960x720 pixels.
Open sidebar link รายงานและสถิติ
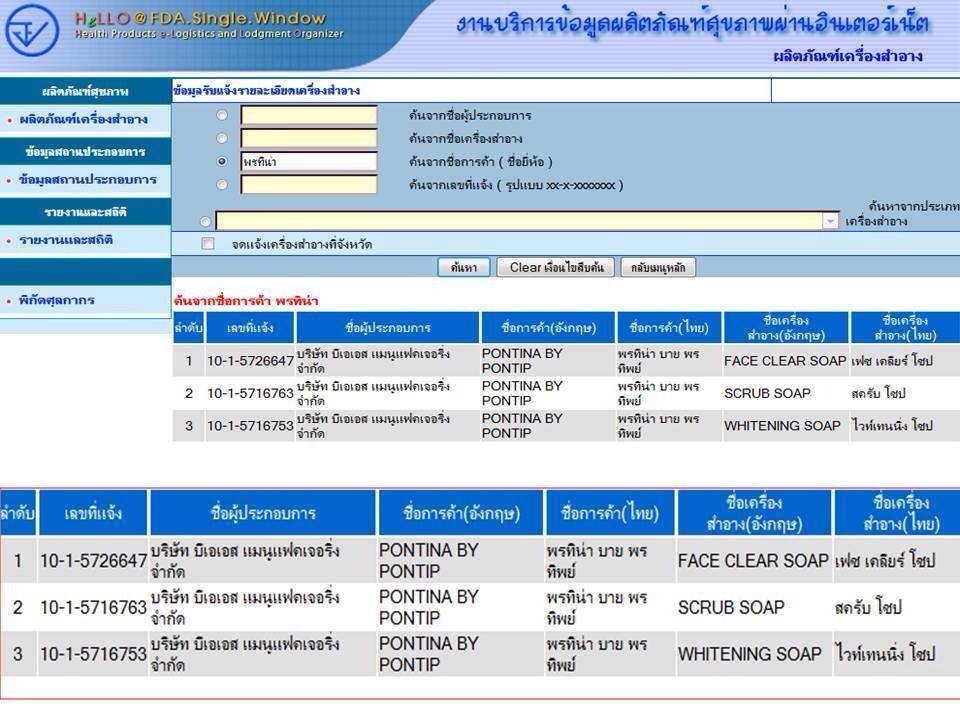(x=66, y=239)
